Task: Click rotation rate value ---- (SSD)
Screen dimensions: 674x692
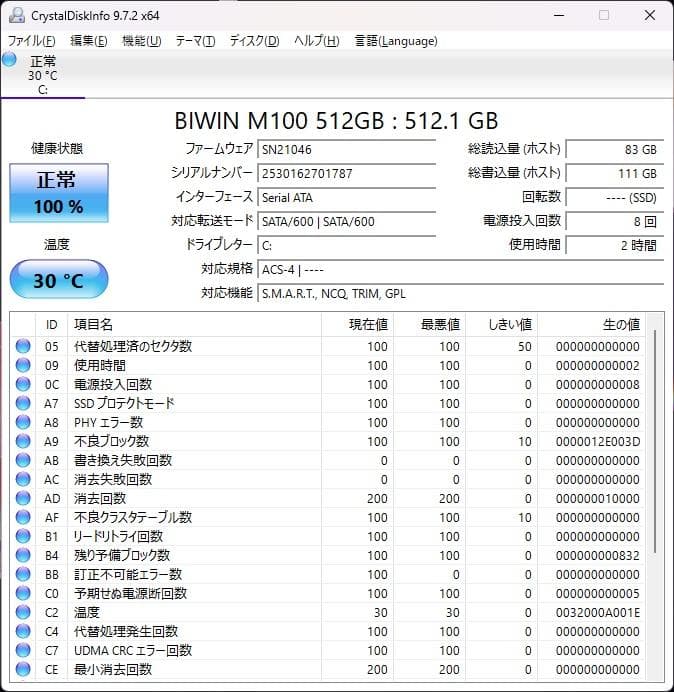Action: click(615, 197)
